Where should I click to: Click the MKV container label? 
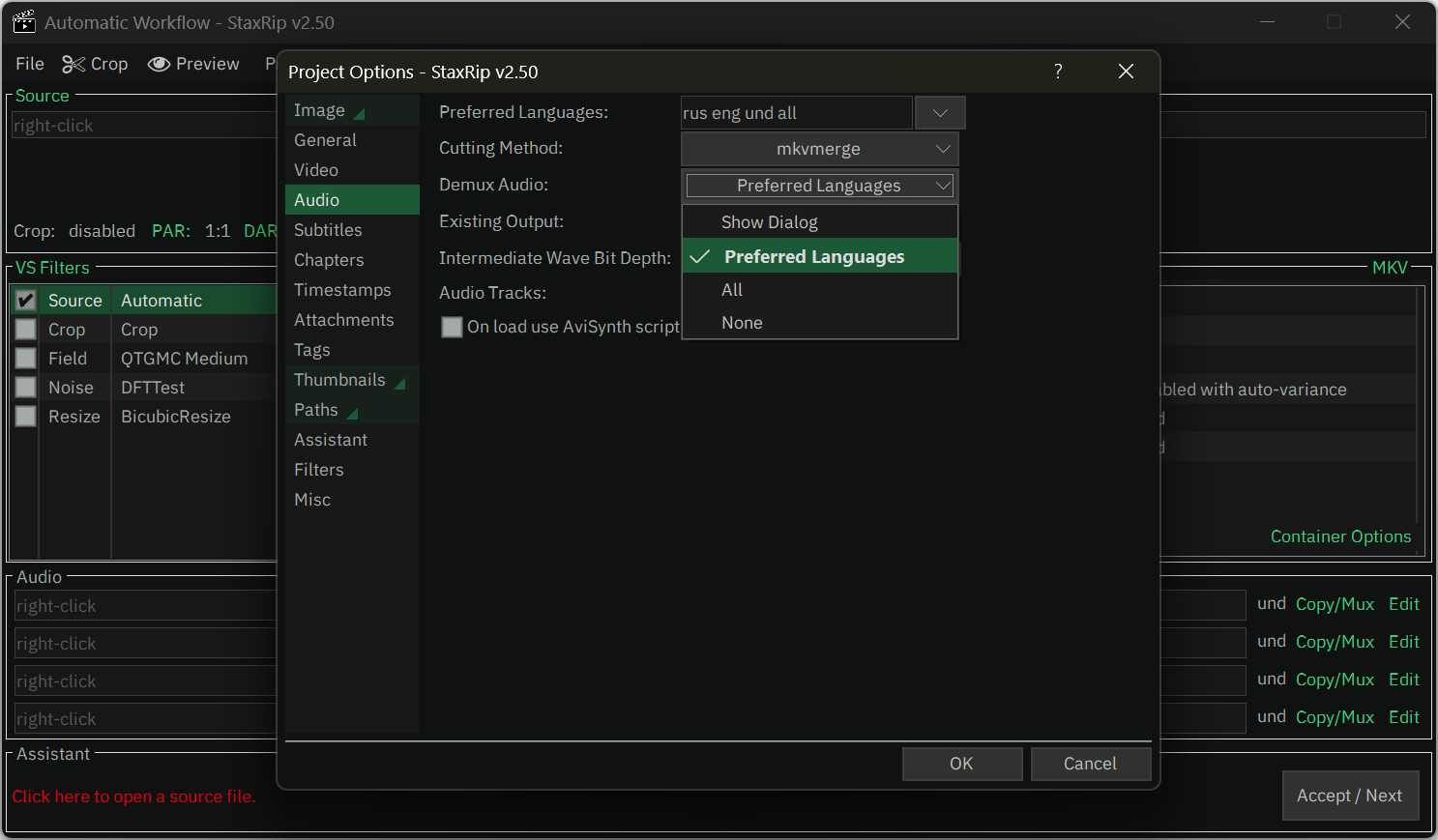pyautogui.click(x=1390, y=268)
